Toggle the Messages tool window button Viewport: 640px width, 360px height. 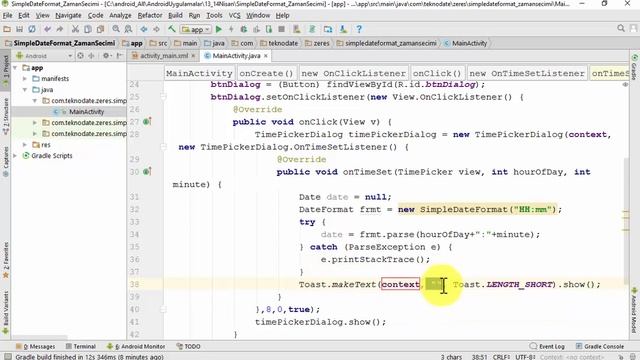click(x=36, y=346)
